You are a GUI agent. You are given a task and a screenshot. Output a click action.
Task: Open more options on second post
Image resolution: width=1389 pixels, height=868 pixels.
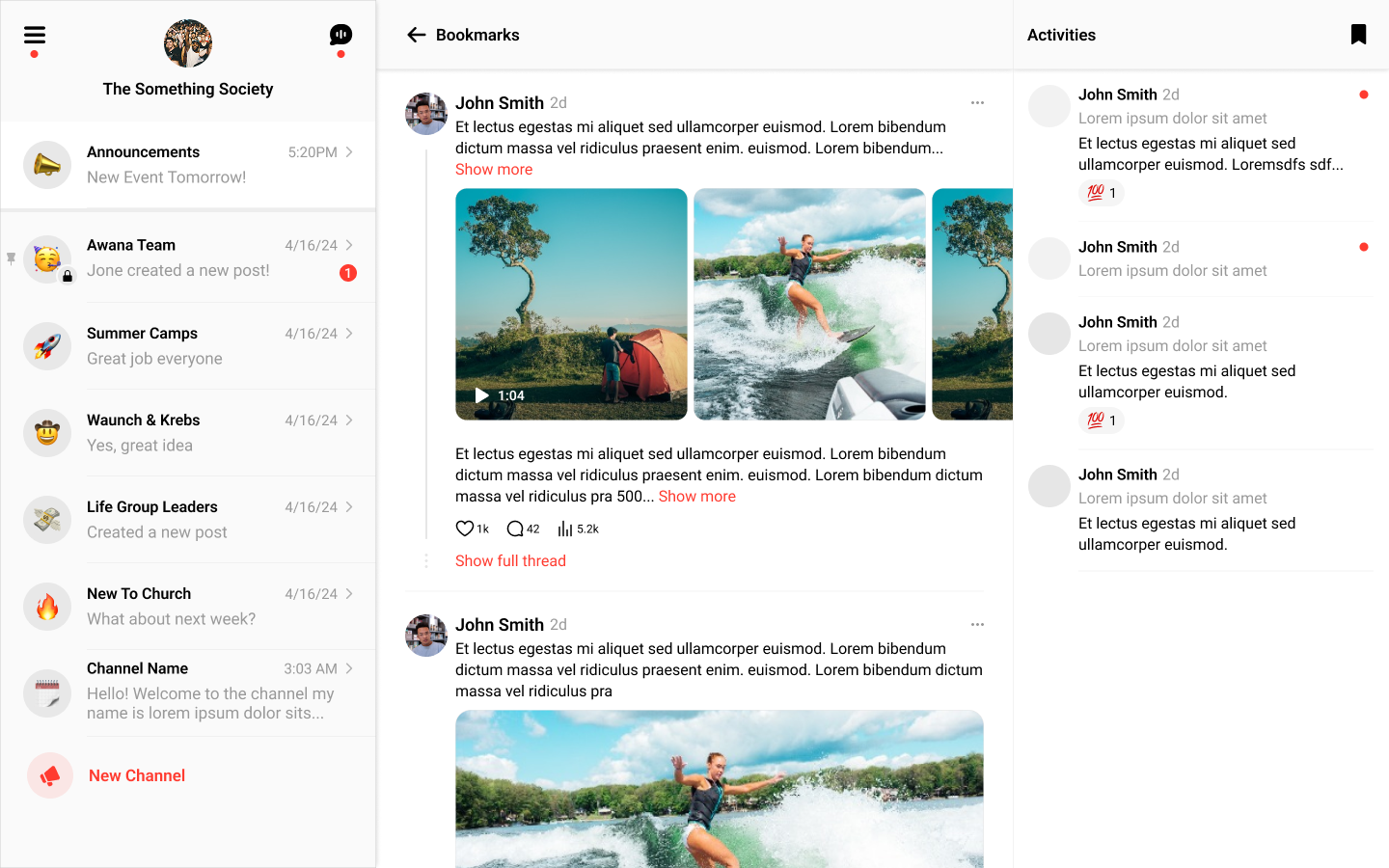(x=977, y=625)
